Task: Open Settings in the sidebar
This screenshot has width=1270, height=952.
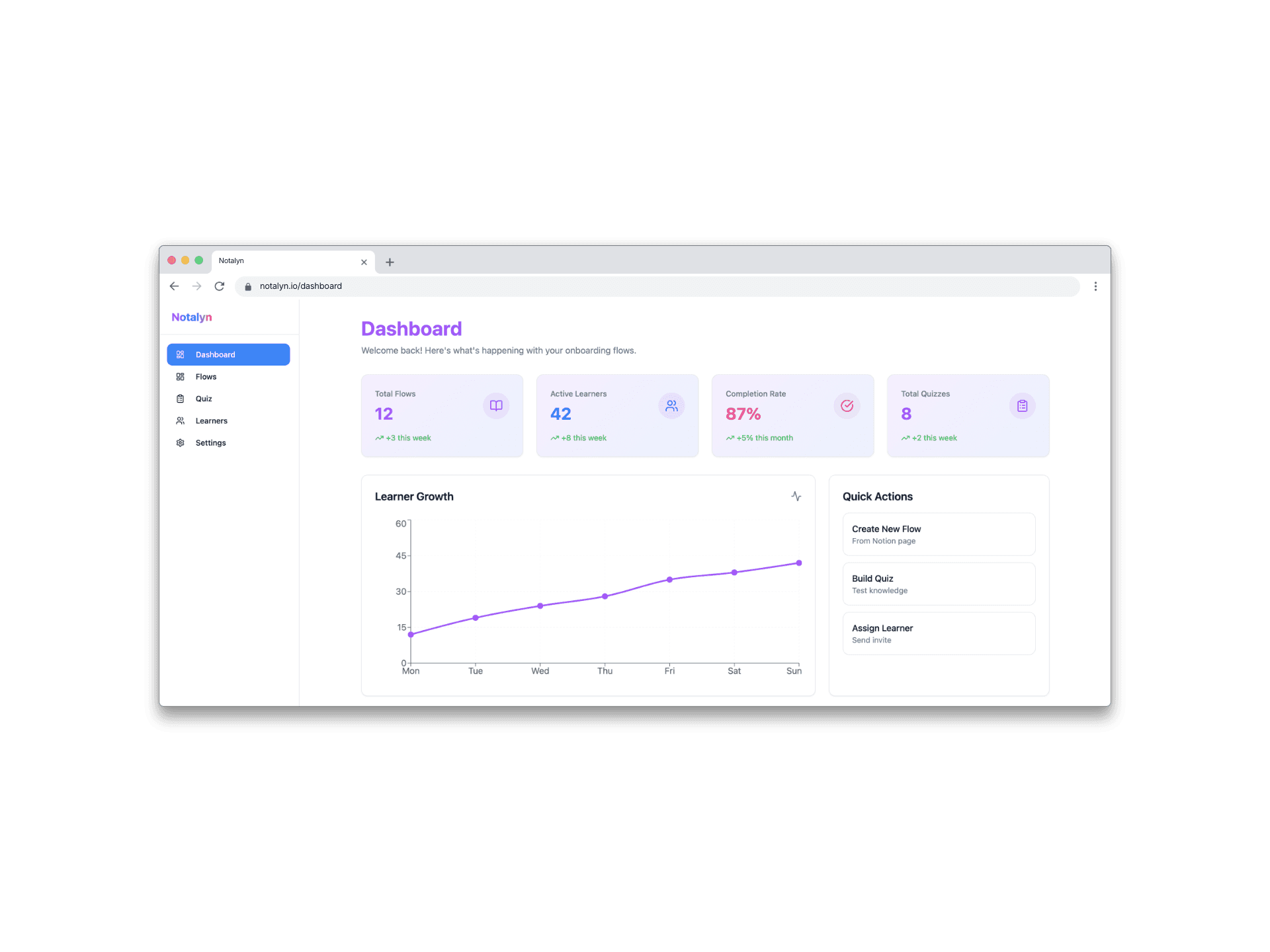Action: pyautogui.click(x=210, y=443)
